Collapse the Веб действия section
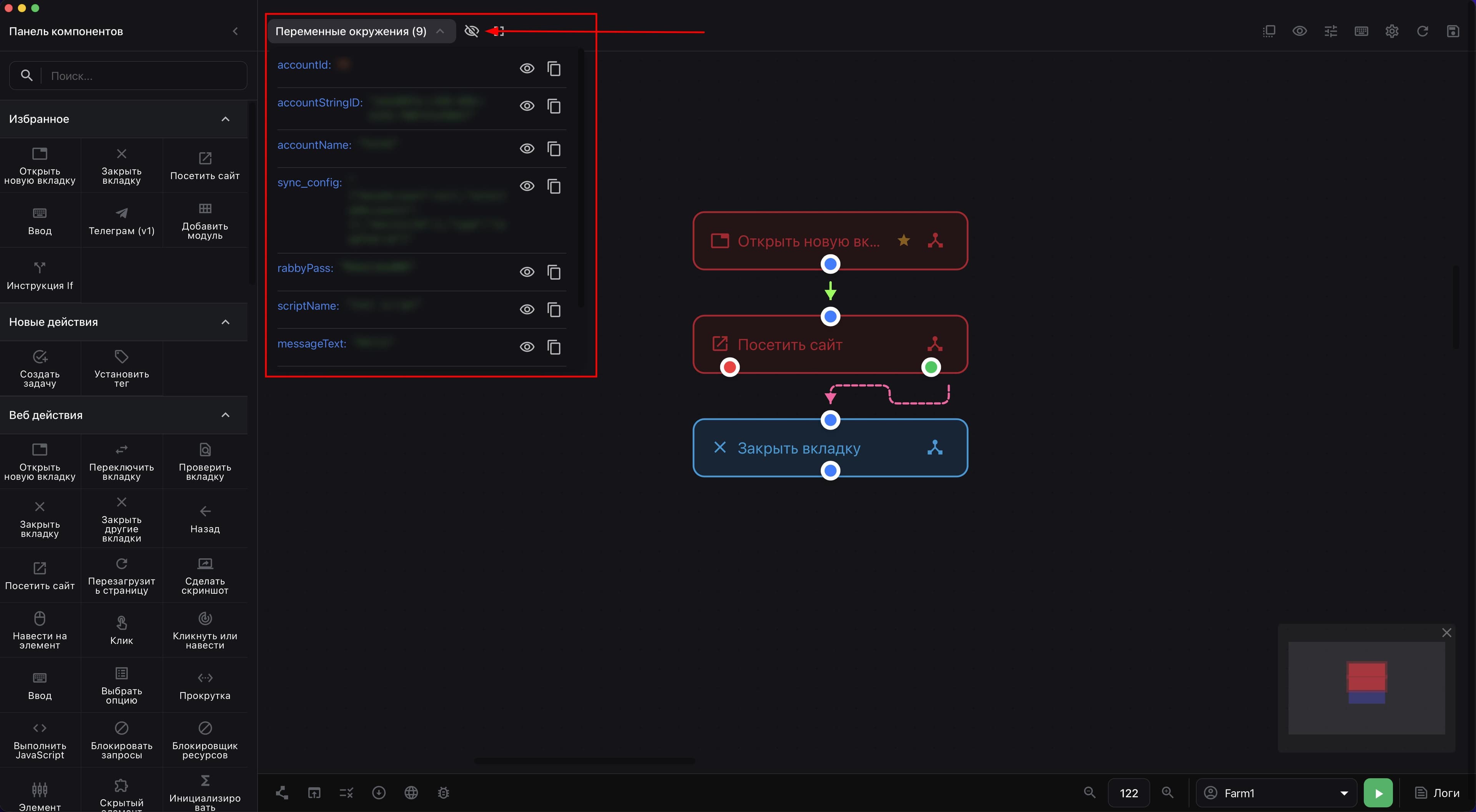The image size is (1476, 812). [225, 415]
